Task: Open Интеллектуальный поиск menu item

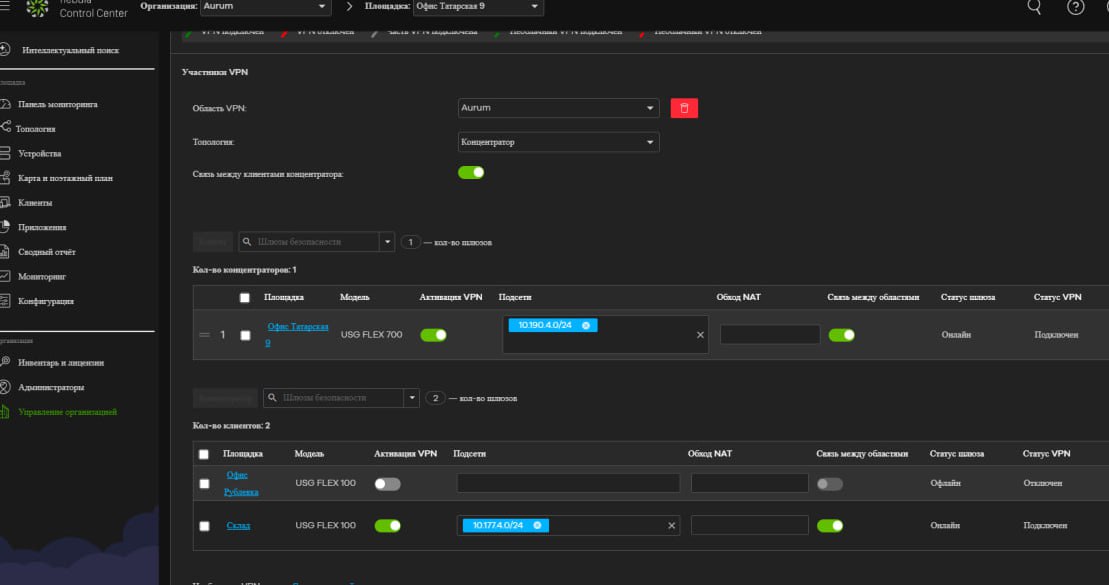Action: (x=70, y=50)
